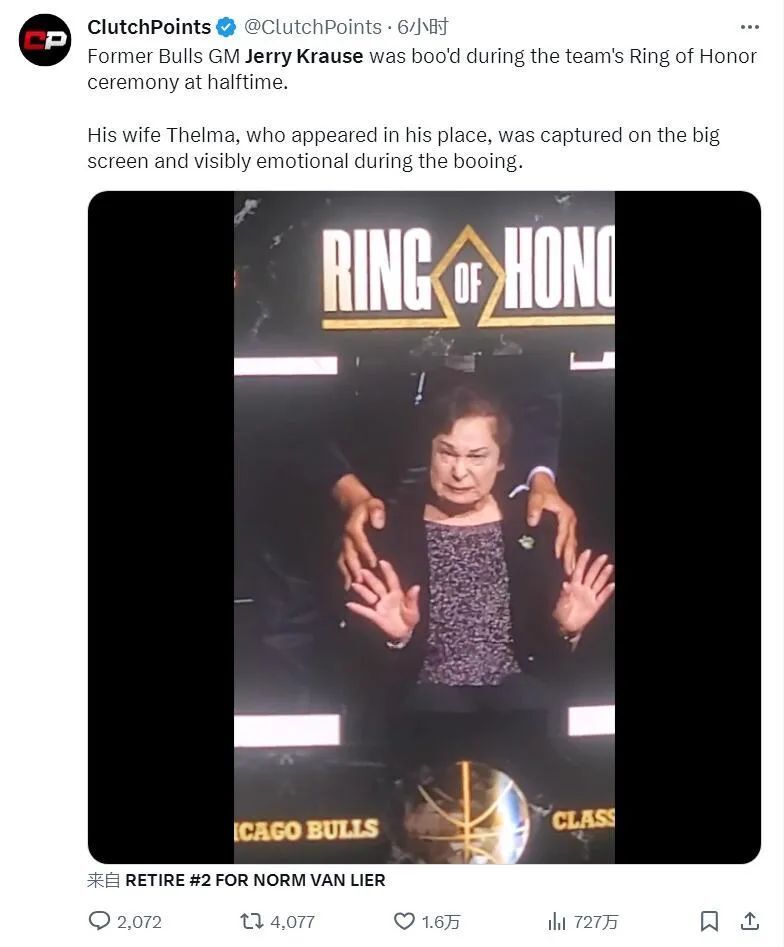Click the 2,072 replies count
This screenshot has width=784, height=947.
pyautogui.click(x=140, y=922)
